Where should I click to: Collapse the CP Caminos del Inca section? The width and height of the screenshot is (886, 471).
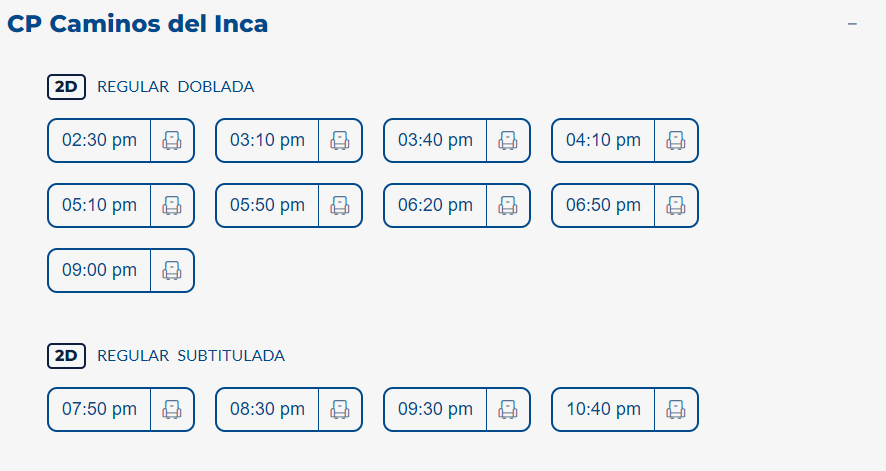tap(852, 24)
